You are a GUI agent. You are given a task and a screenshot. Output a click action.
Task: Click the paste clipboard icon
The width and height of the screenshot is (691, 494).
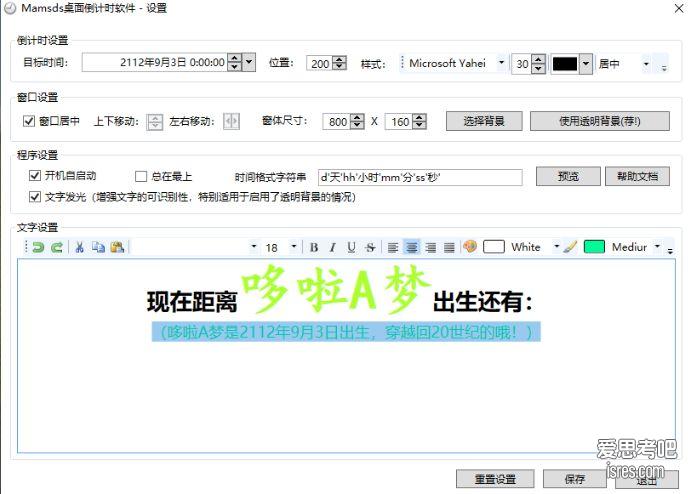click(117, 247)
